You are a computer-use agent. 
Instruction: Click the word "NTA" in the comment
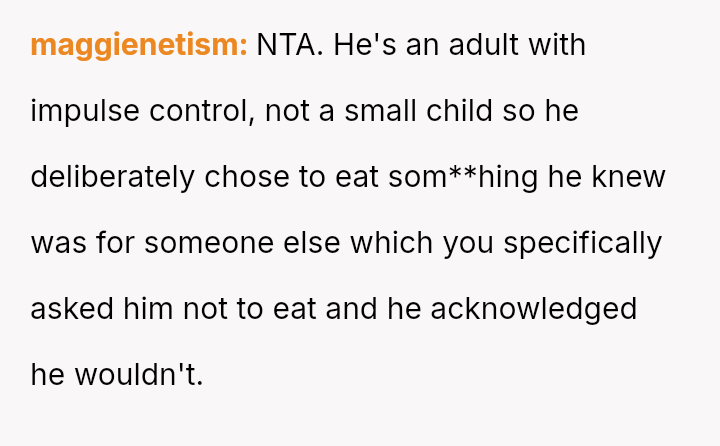click(287, 45)
